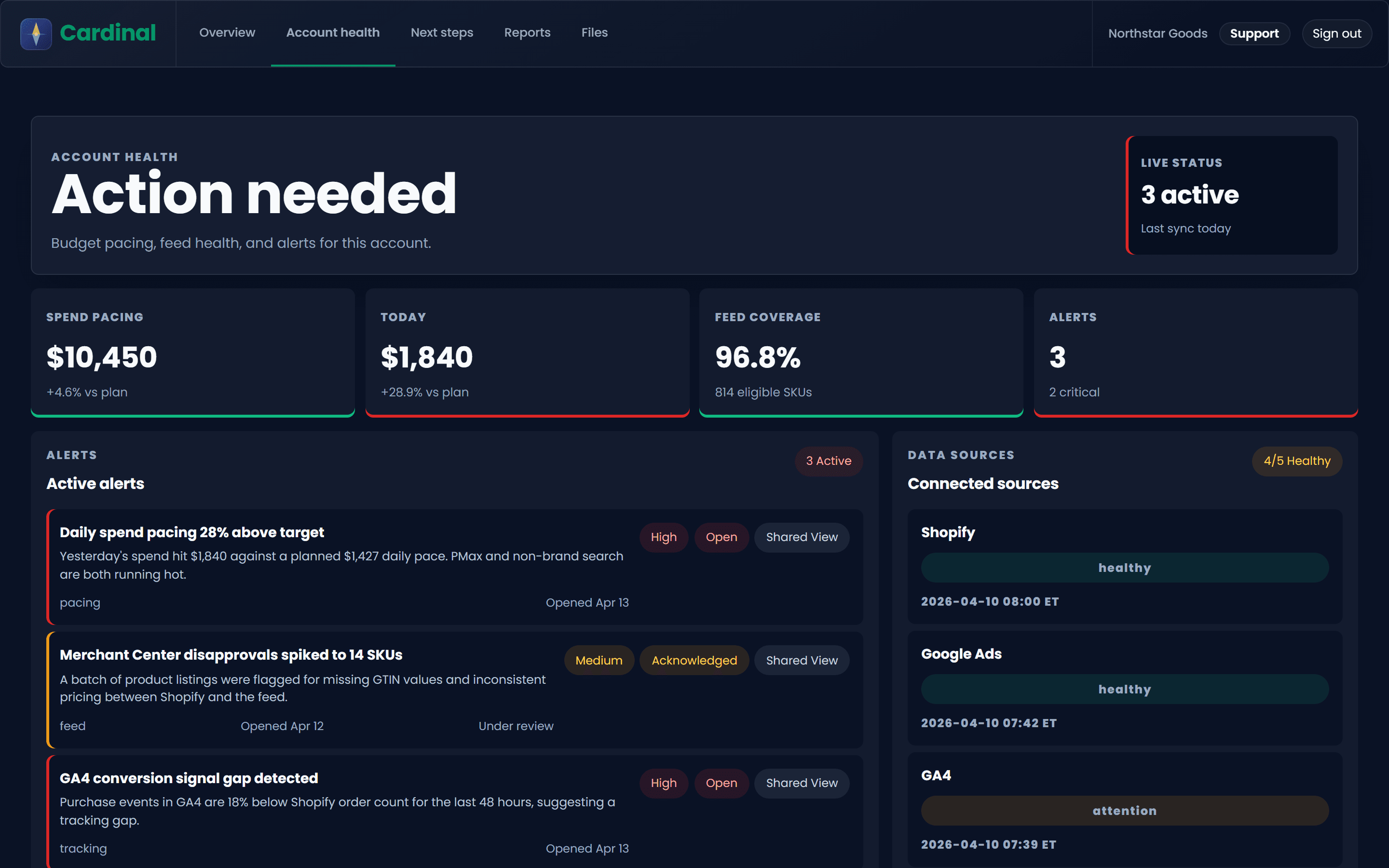
Task: Click the Action needed heading
Action: tap(254, 194)
